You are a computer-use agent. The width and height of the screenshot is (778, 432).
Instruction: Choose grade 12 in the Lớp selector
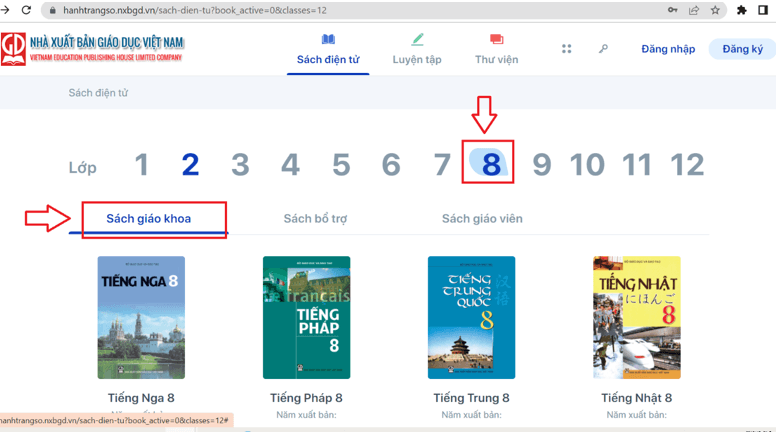[687, 165]
